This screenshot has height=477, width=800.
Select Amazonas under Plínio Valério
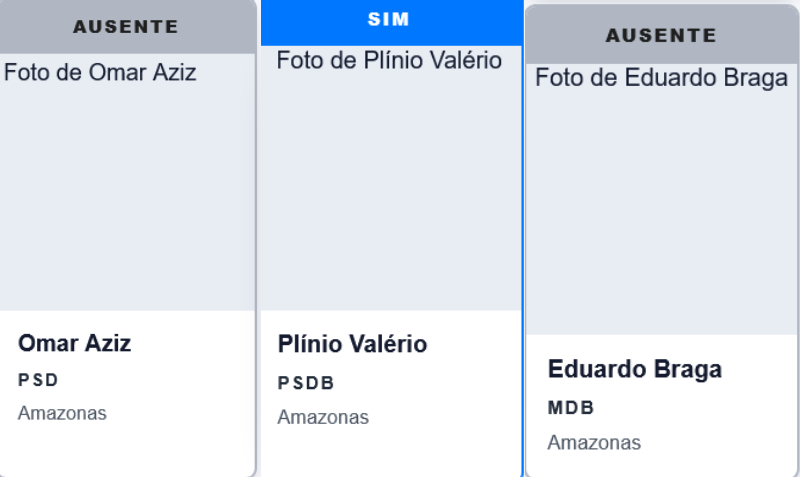coord(323,417)
